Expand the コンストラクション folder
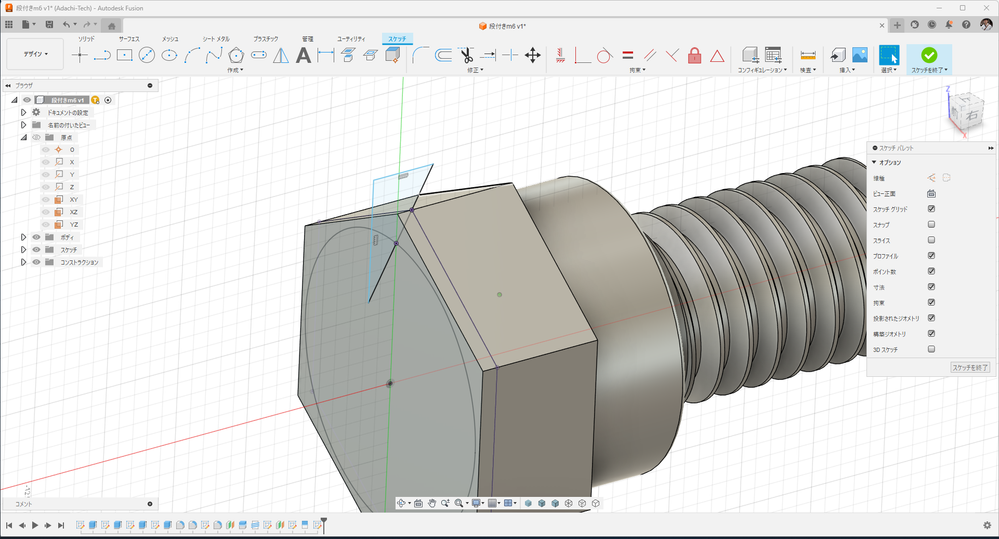999x539 pixels. click(24, 262)
